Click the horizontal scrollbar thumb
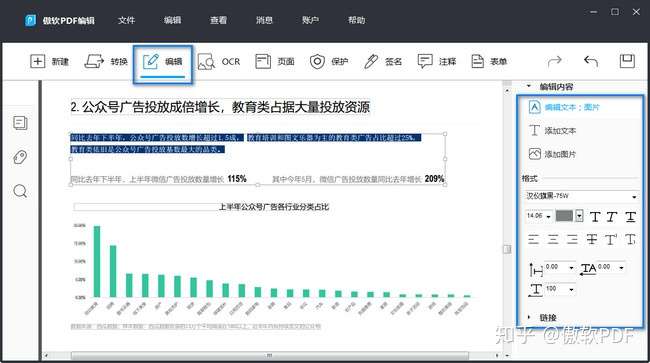This screenshot has width=650, height=363. click(x=269, y=356)
